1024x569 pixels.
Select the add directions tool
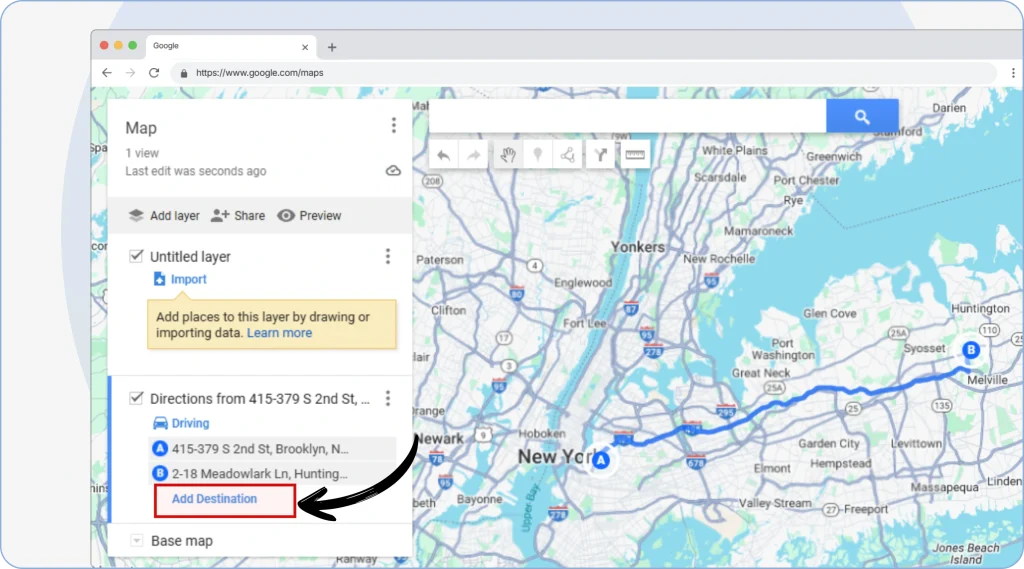point(600,155)
